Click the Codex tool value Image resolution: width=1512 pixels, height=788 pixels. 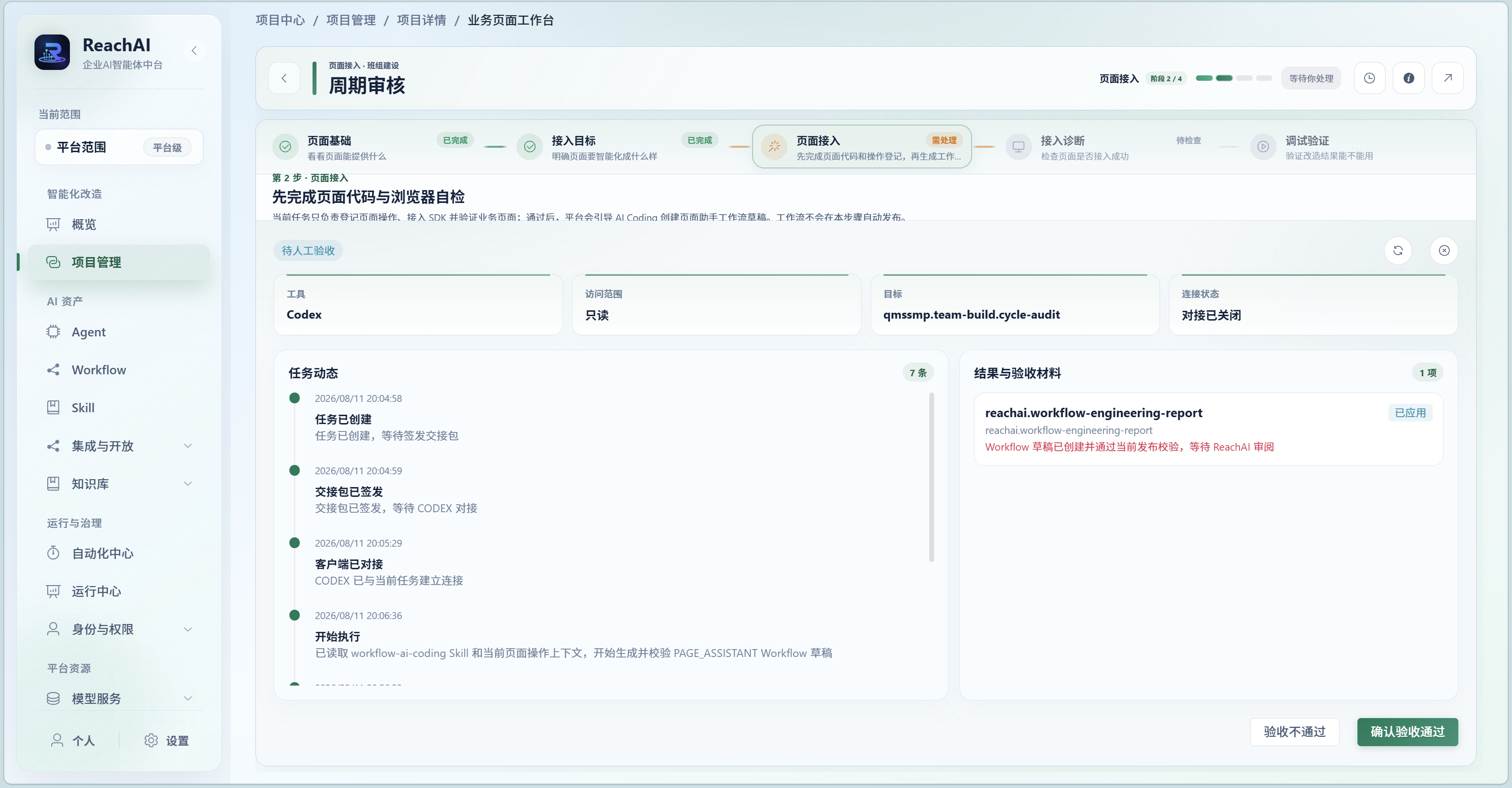(x=304, y=315)
